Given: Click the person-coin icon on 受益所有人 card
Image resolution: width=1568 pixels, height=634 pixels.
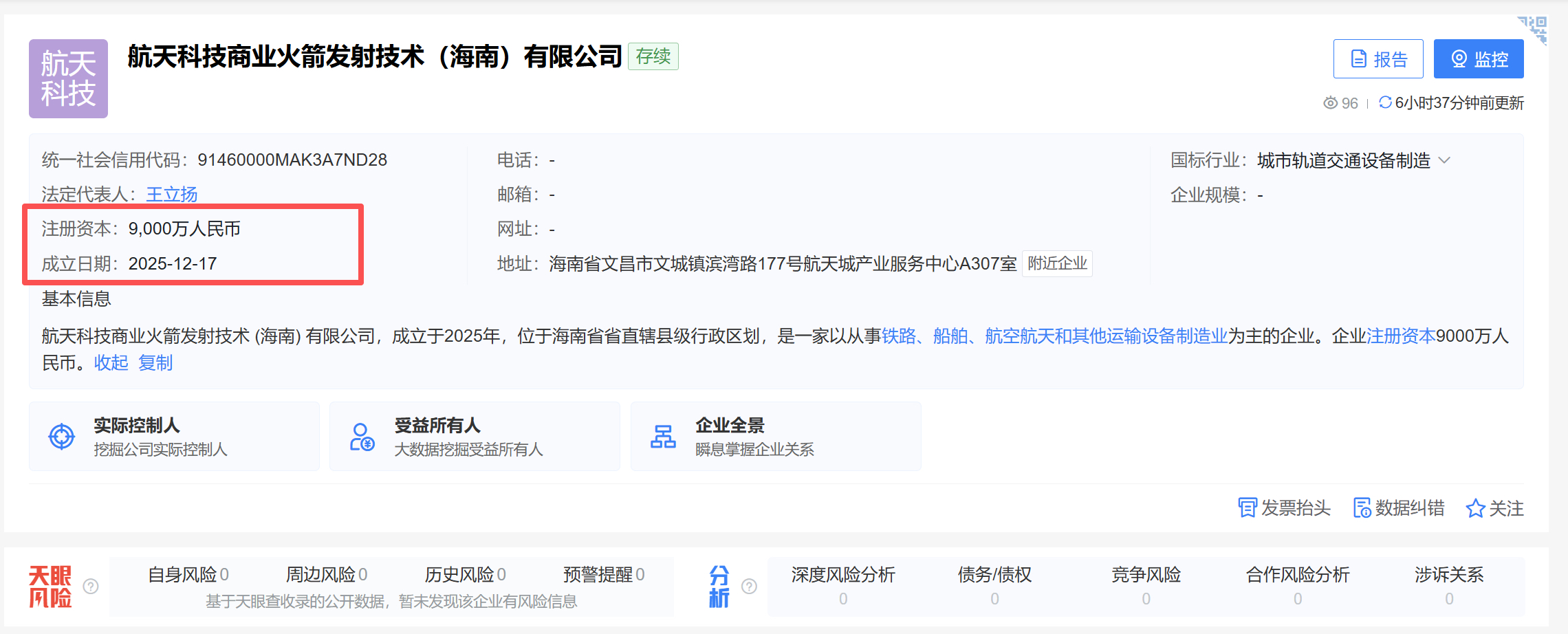Looking at the screenshot, I should (x=362, y=437).
